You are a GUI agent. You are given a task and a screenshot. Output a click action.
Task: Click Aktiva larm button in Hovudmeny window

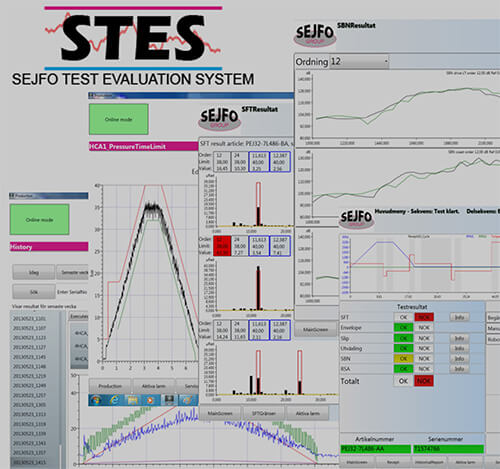pyautogui.click(x=465, y=463)
